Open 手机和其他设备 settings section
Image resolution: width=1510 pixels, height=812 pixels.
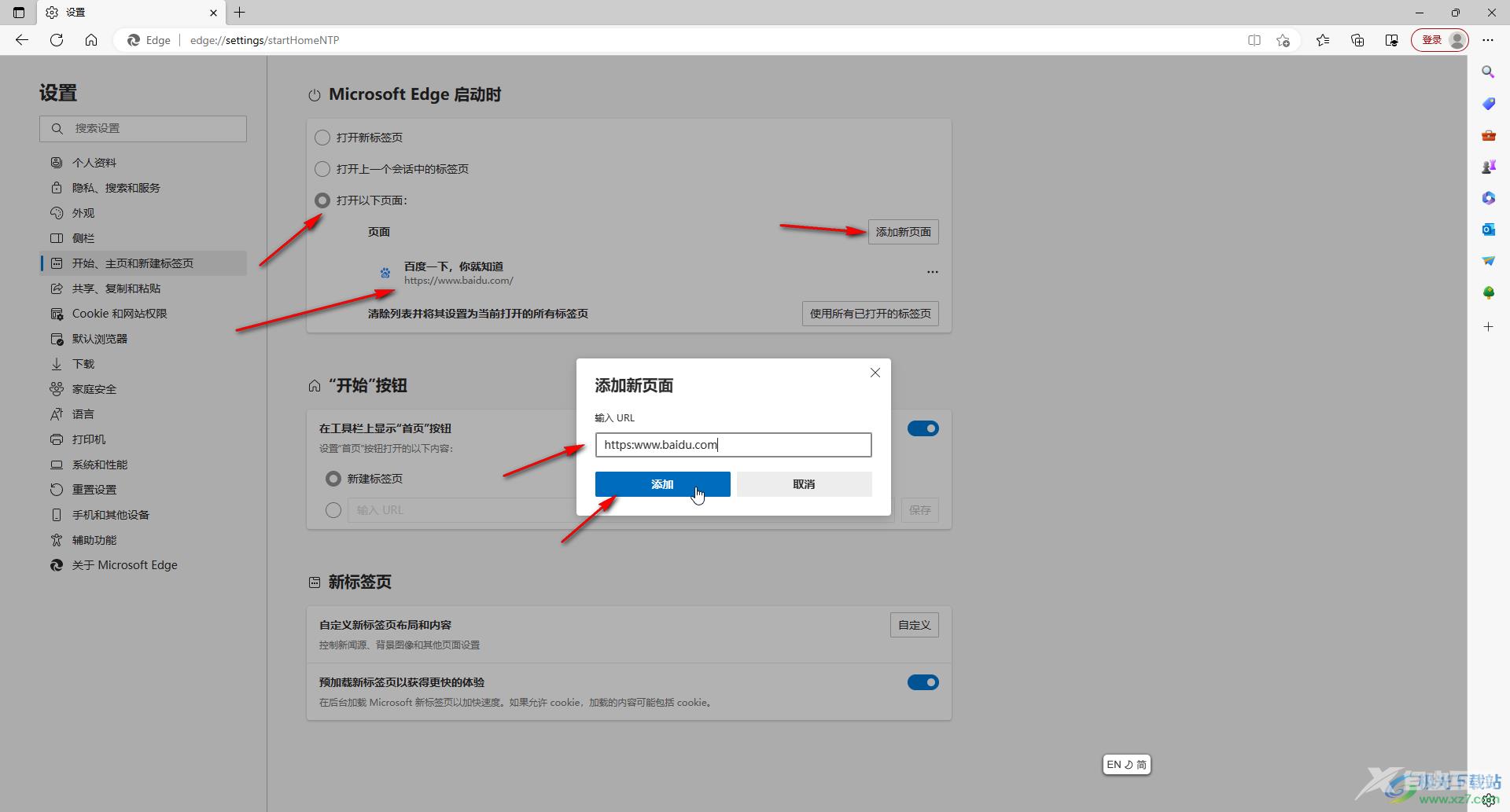(x=143, y=515)
